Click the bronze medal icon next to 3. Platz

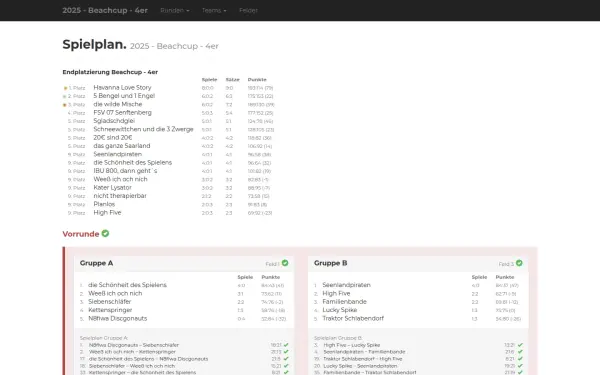[65, 105]
